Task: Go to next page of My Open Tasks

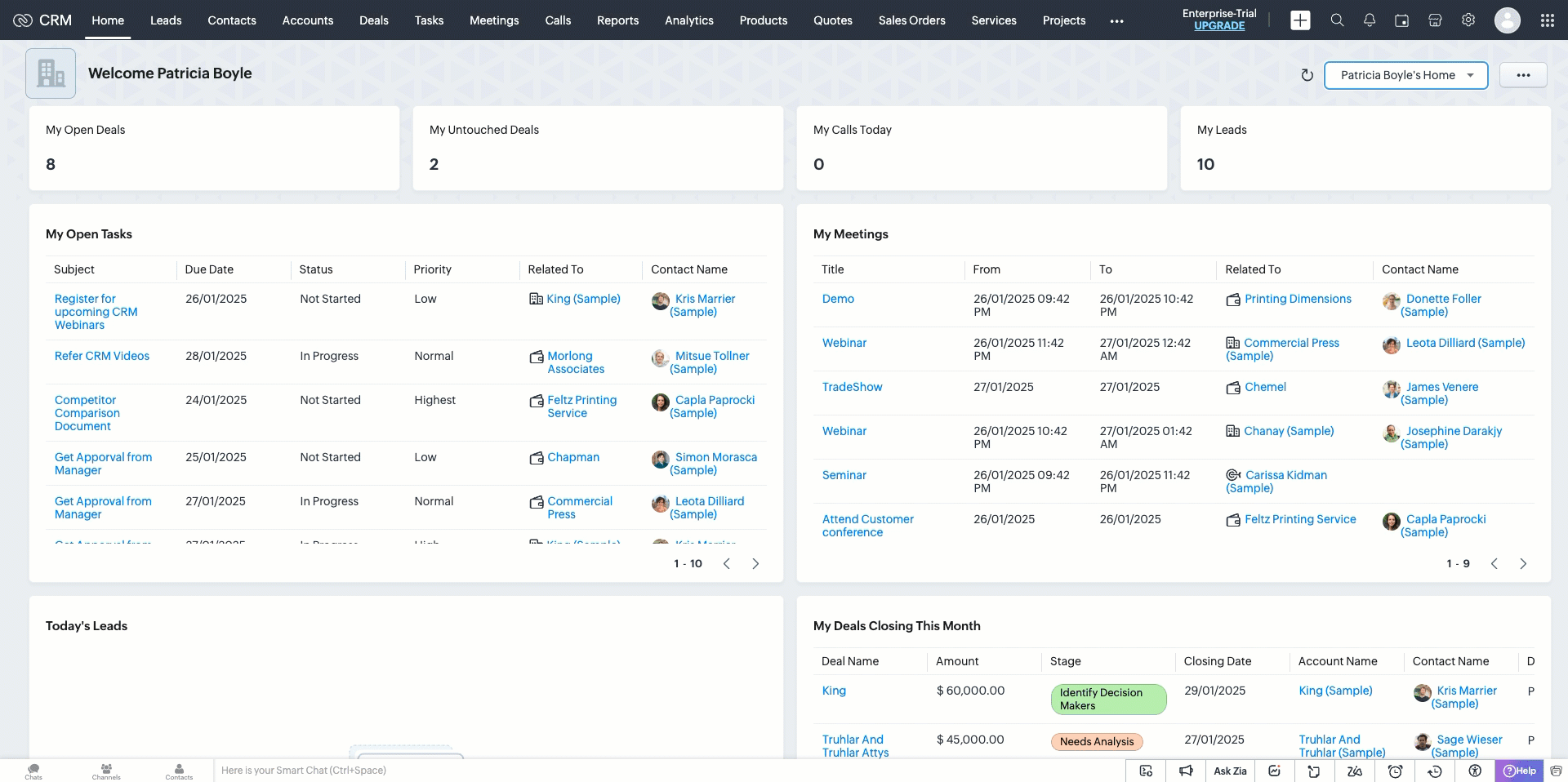Action: 755,564
